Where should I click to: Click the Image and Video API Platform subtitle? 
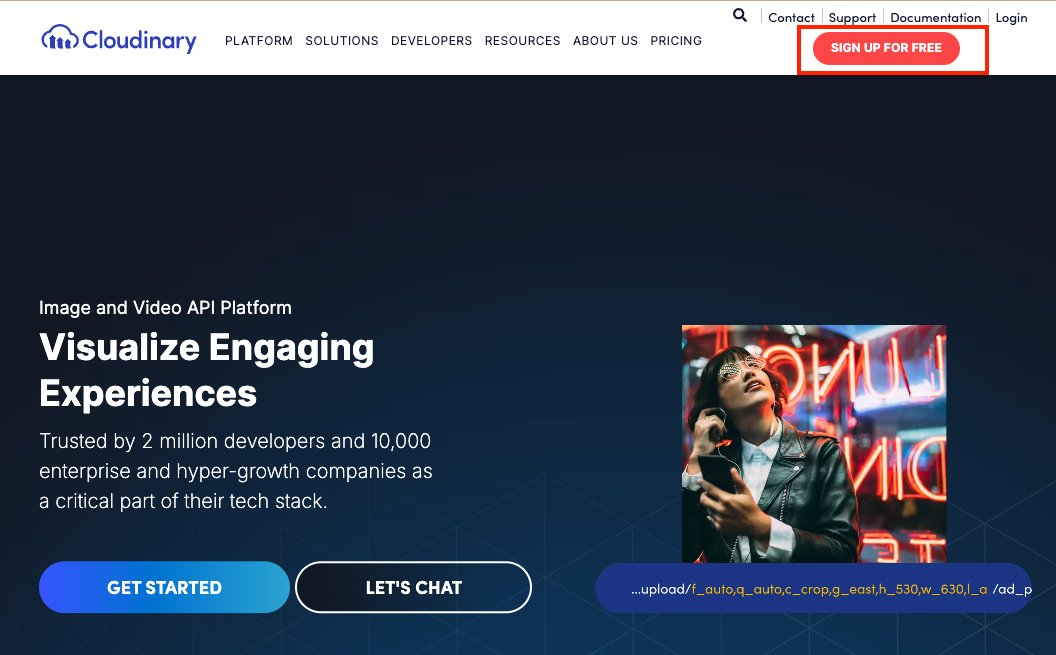tap(165, 308)
